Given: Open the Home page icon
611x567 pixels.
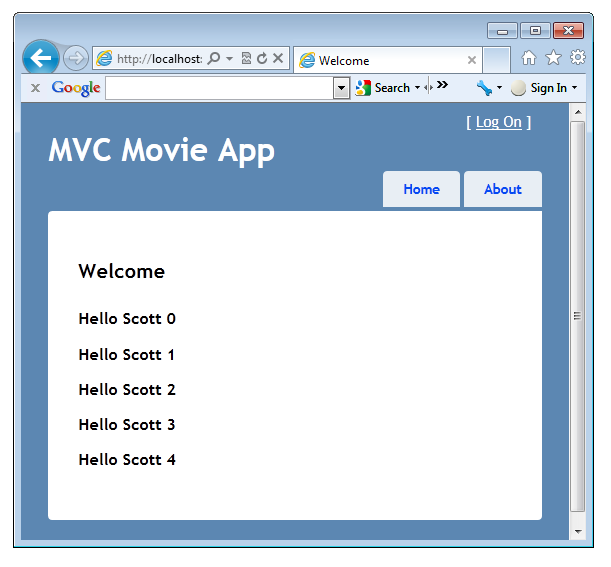Looking at the screenshot, I should (529, 58).
